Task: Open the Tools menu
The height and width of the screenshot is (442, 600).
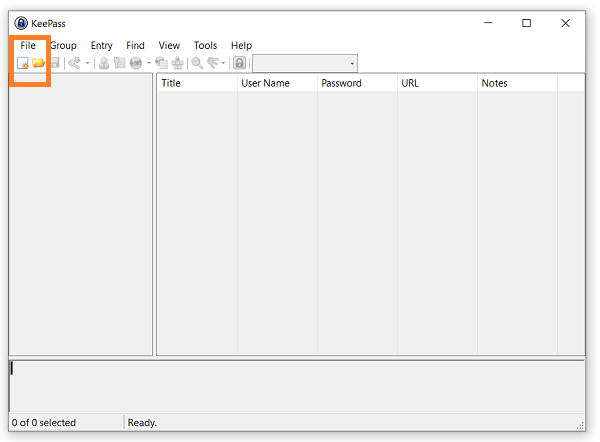Action: click(x=205, y=46)
